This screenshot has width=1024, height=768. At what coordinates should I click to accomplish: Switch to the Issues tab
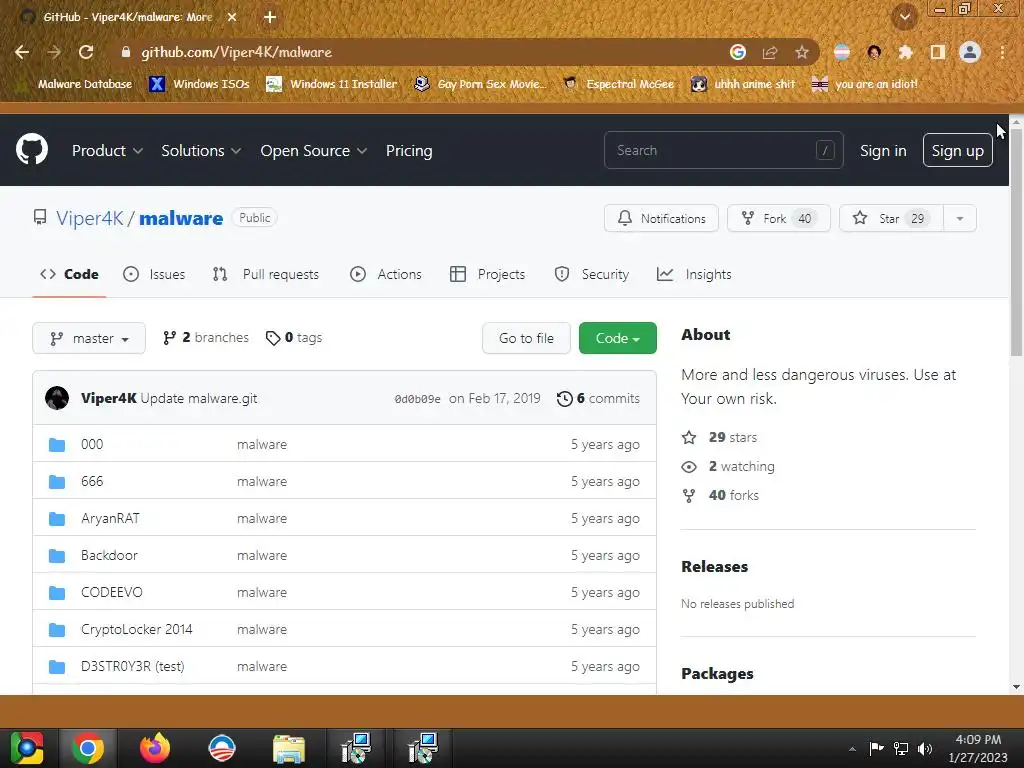pyautogui.click(x=154, y=274)
